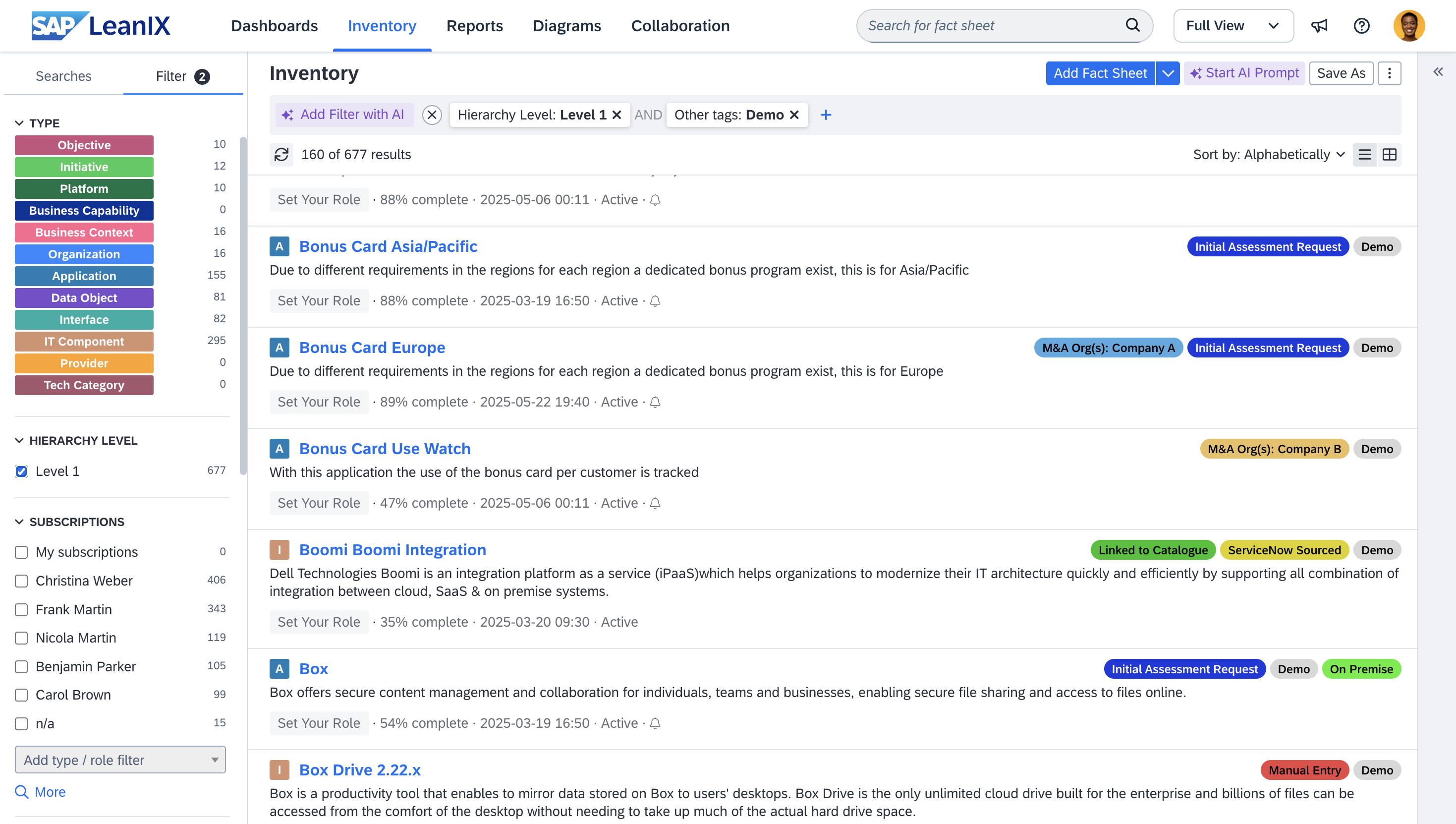Collapse the TYPE filter section
Screen dimensions: 1456x824
coord(19,123)
